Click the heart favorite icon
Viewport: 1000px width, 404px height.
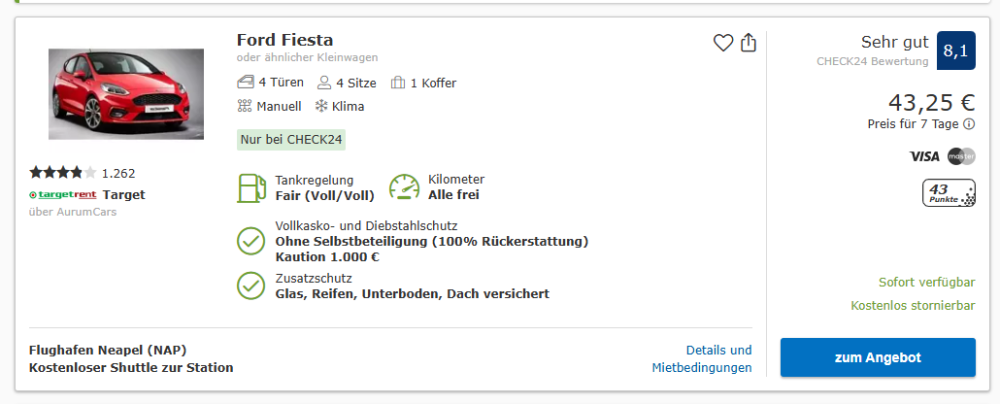(723, 43)
